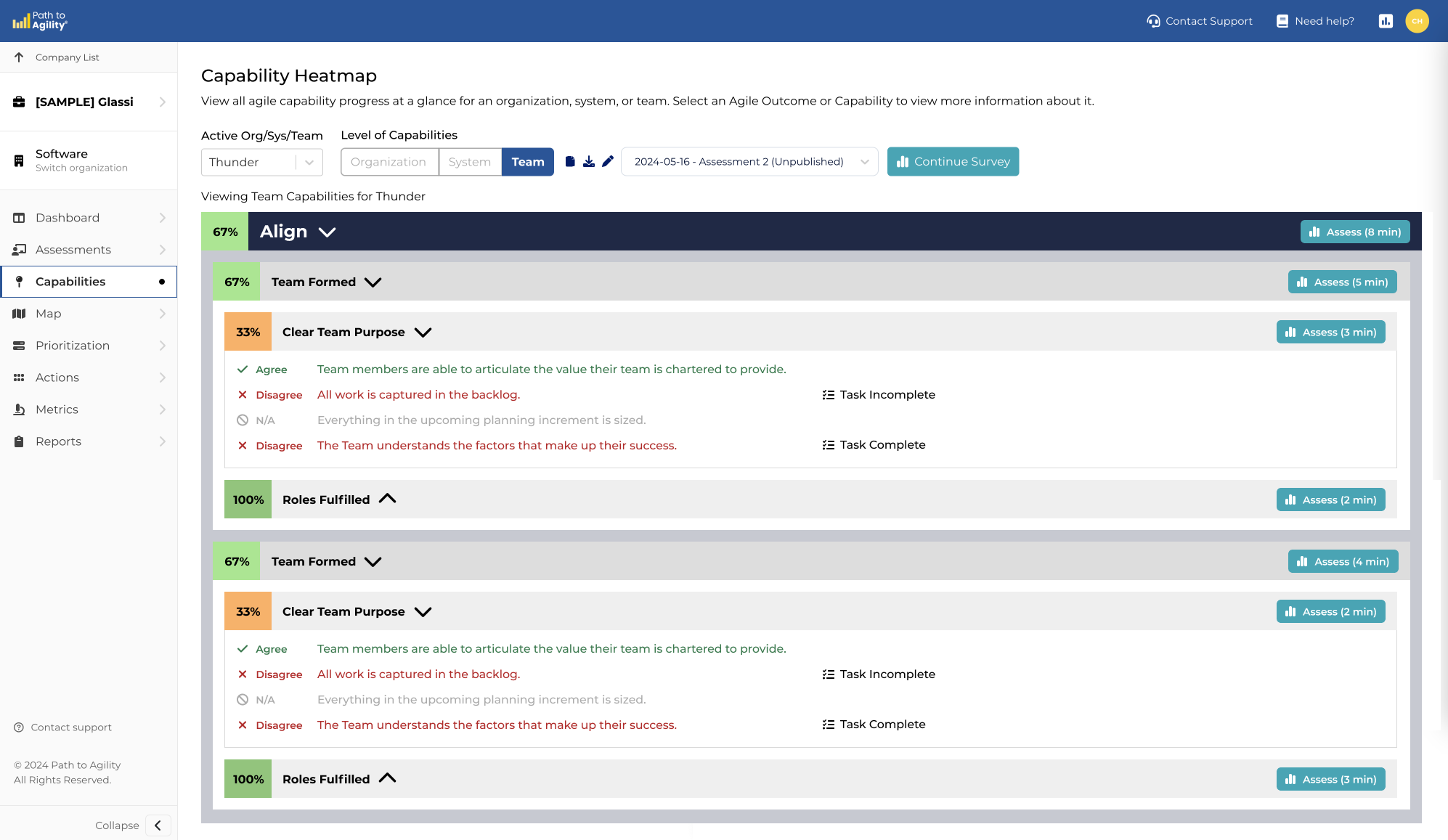Select the Organization capability level

pyautogui.click(x=389, y=162)
